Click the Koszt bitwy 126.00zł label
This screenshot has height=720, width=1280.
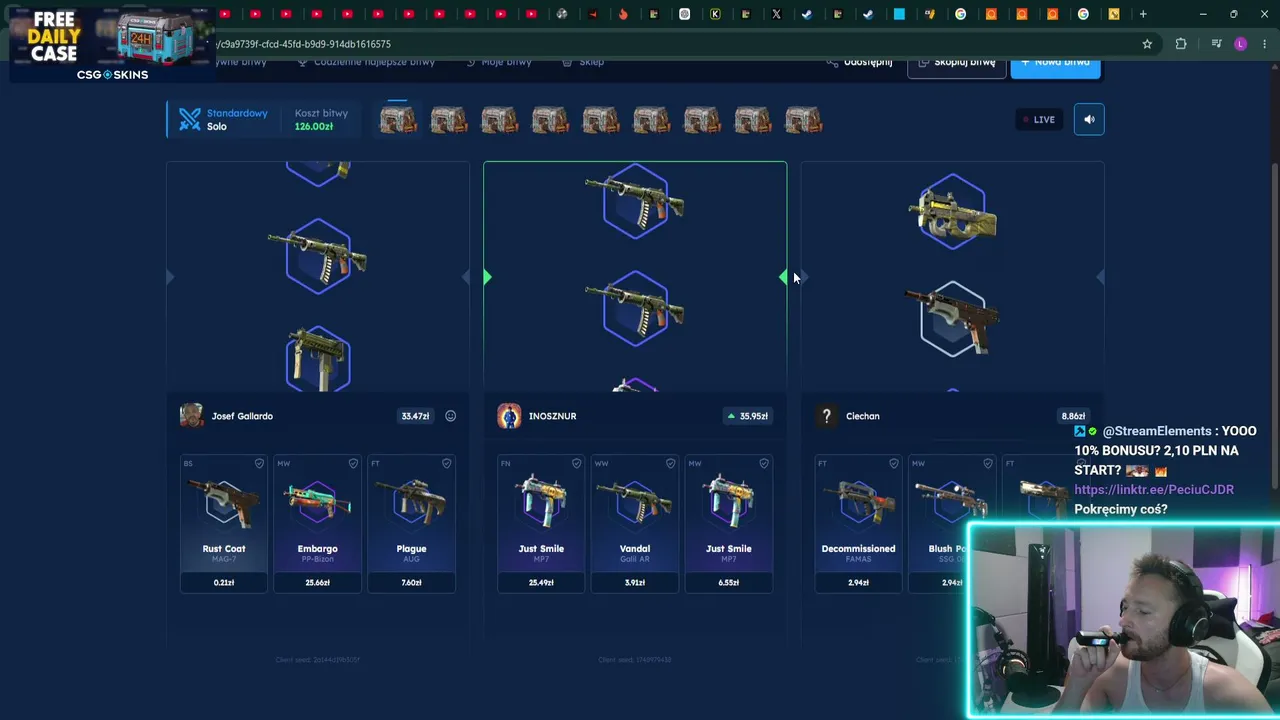[321, 120]
